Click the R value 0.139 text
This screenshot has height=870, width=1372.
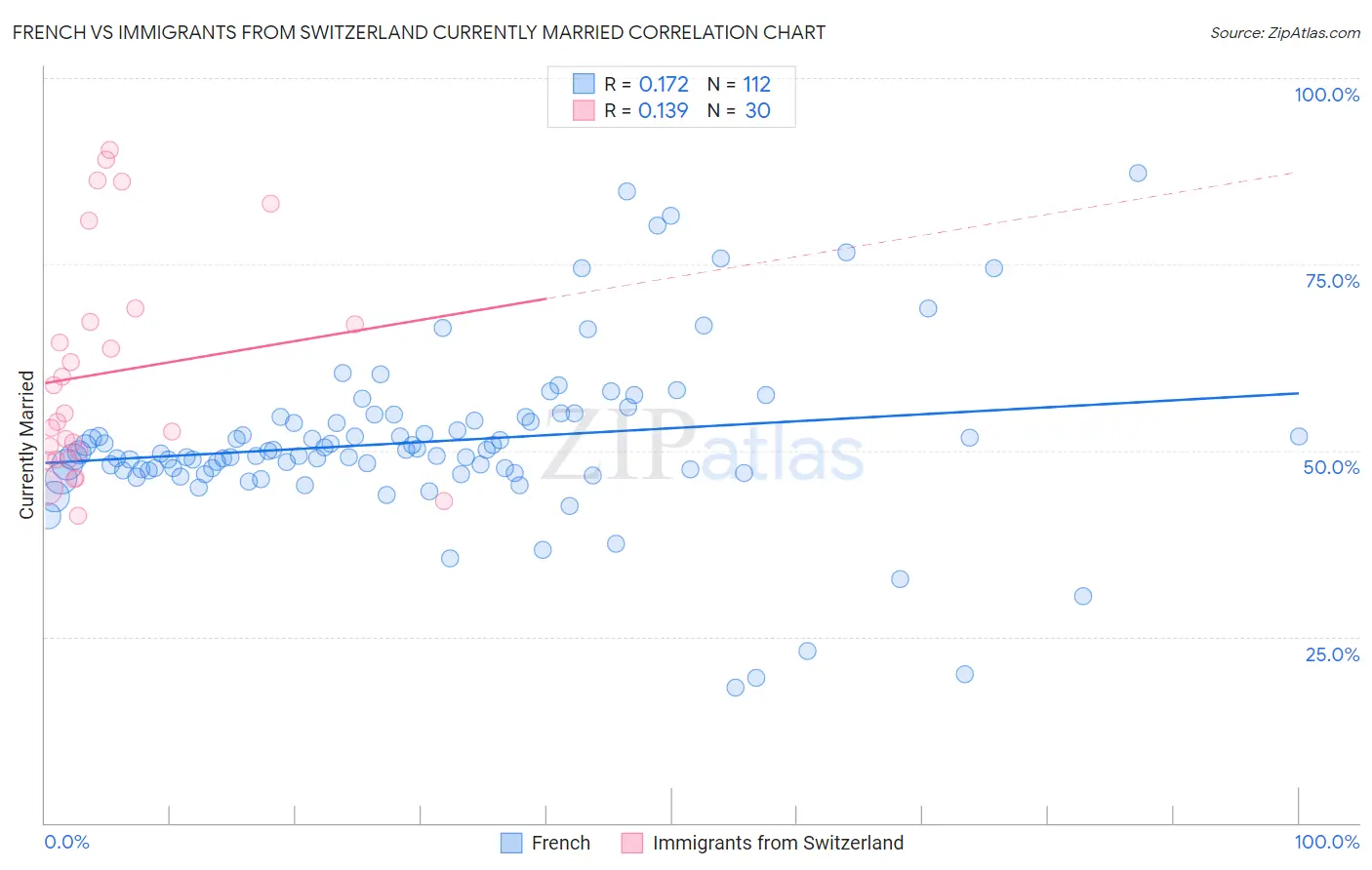[664, 110]
